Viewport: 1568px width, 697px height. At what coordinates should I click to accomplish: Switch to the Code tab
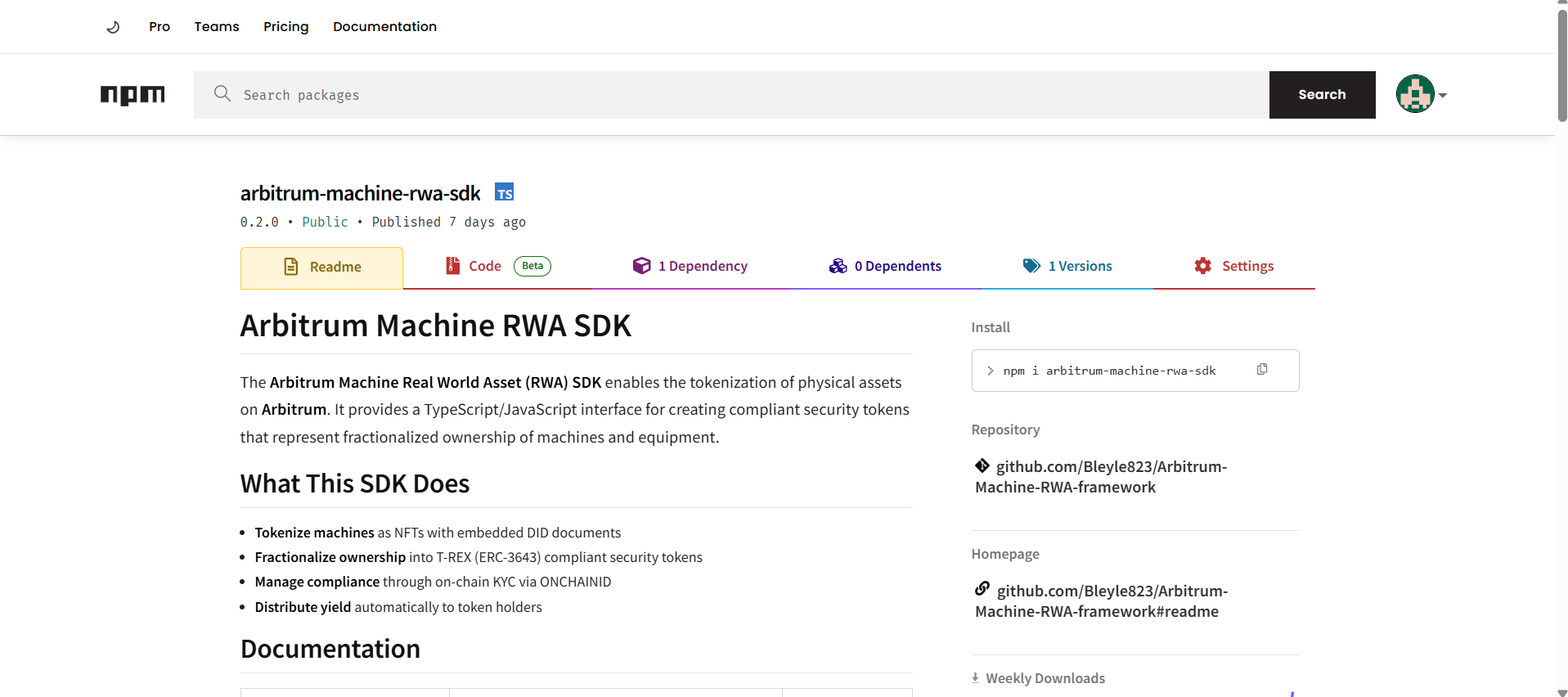pyautogui.click(x=497, y=267)
